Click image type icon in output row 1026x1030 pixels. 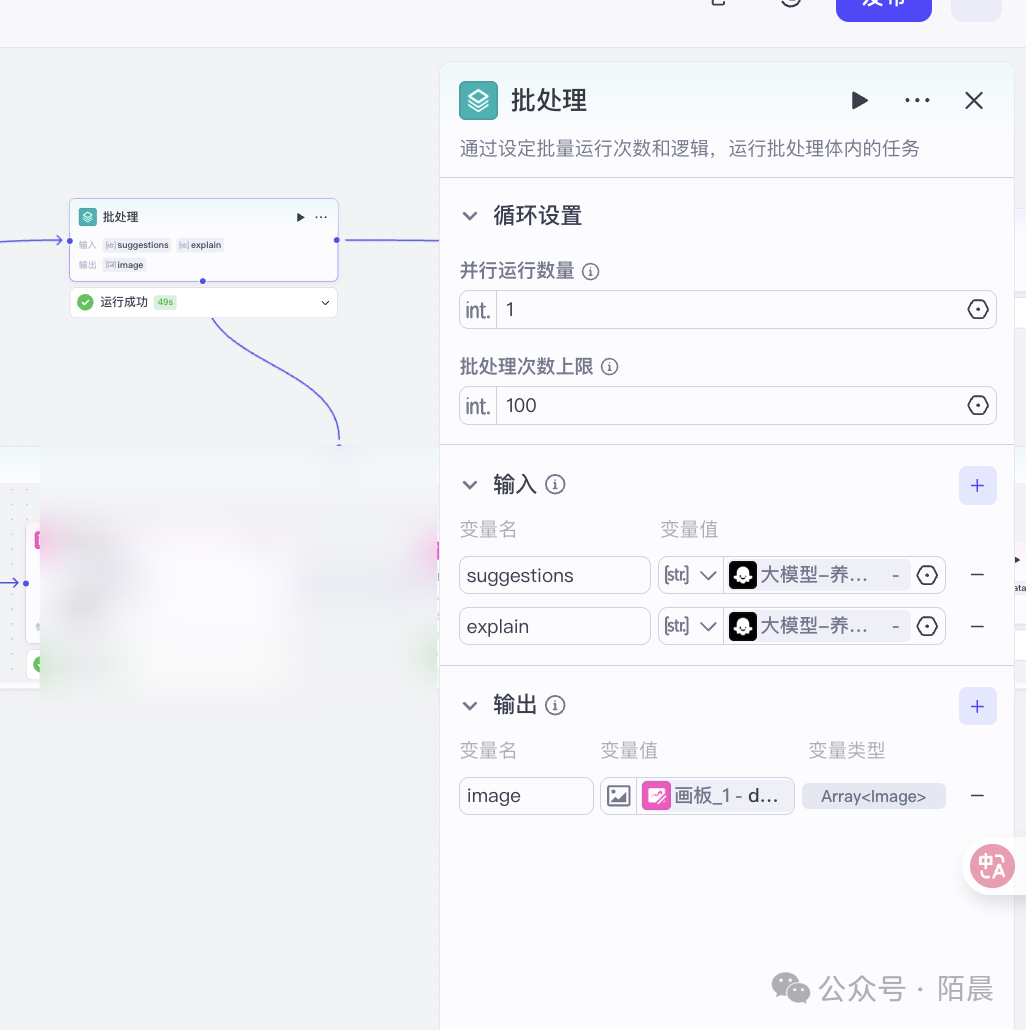coord(618,796)
